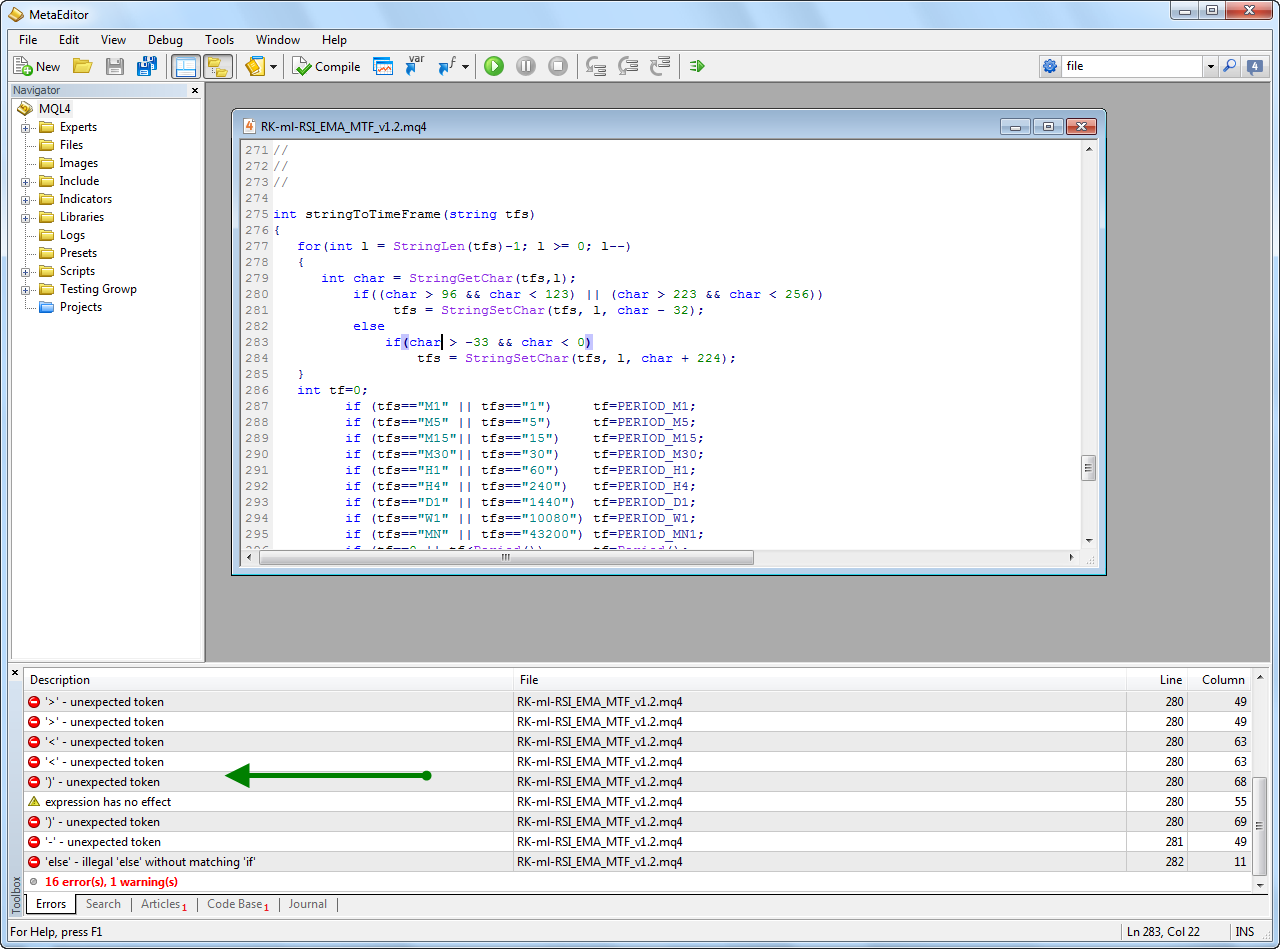Open the Edit menu
Image resolution: width=1280 pixels, height=949 pixels.
pos(69,40)
